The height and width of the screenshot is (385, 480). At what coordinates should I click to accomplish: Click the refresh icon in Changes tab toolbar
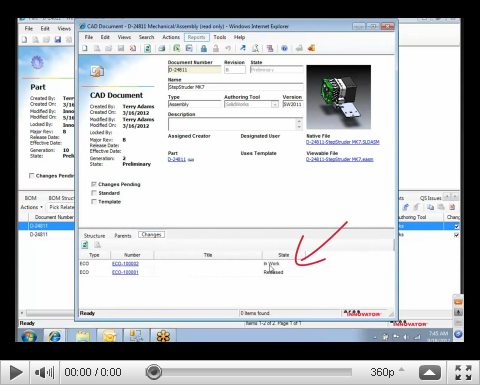click(x=85, y=245)
